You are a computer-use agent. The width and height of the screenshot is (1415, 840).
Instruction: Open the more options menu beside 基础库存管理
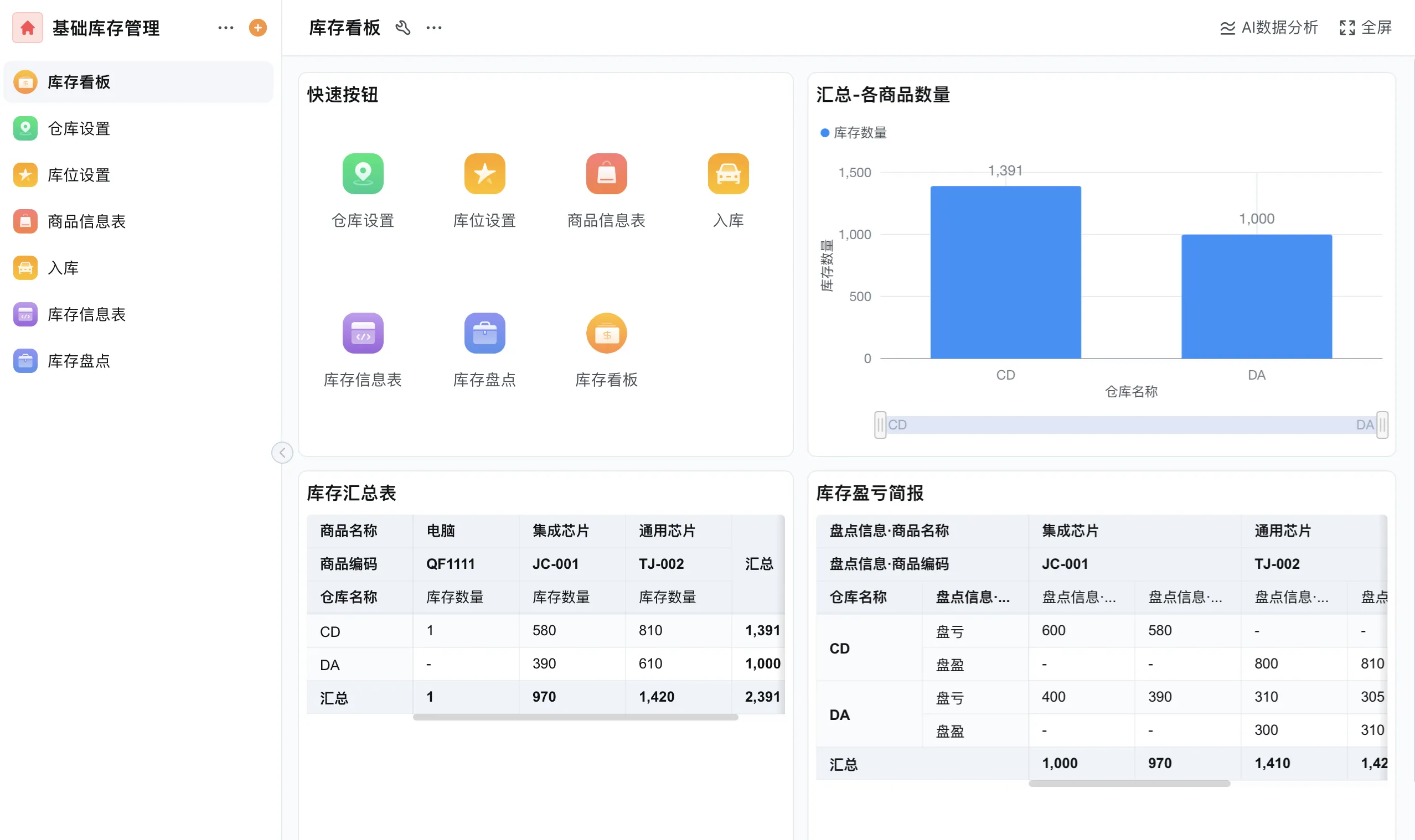pyautogui.click(x=225, y=27)
